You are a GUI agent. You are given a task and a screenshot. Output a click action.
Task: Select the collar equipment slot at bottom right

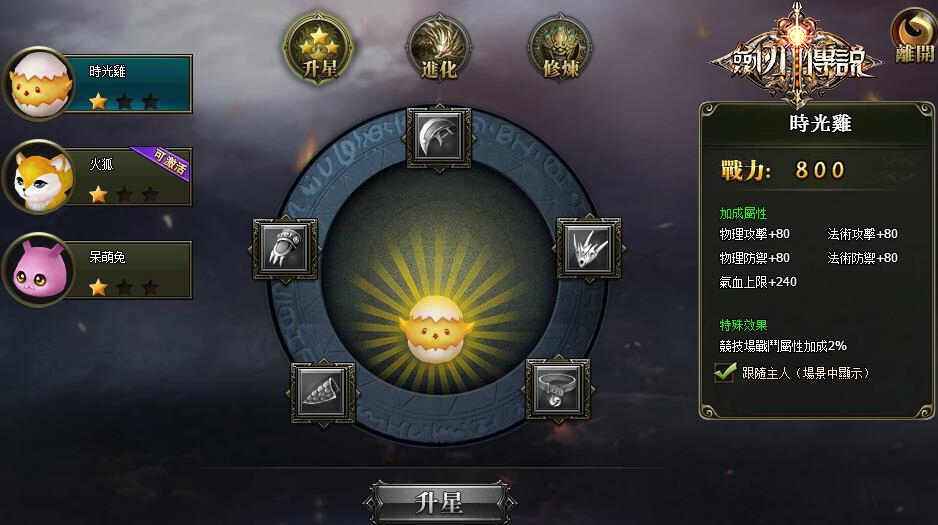tap(558, 390)
